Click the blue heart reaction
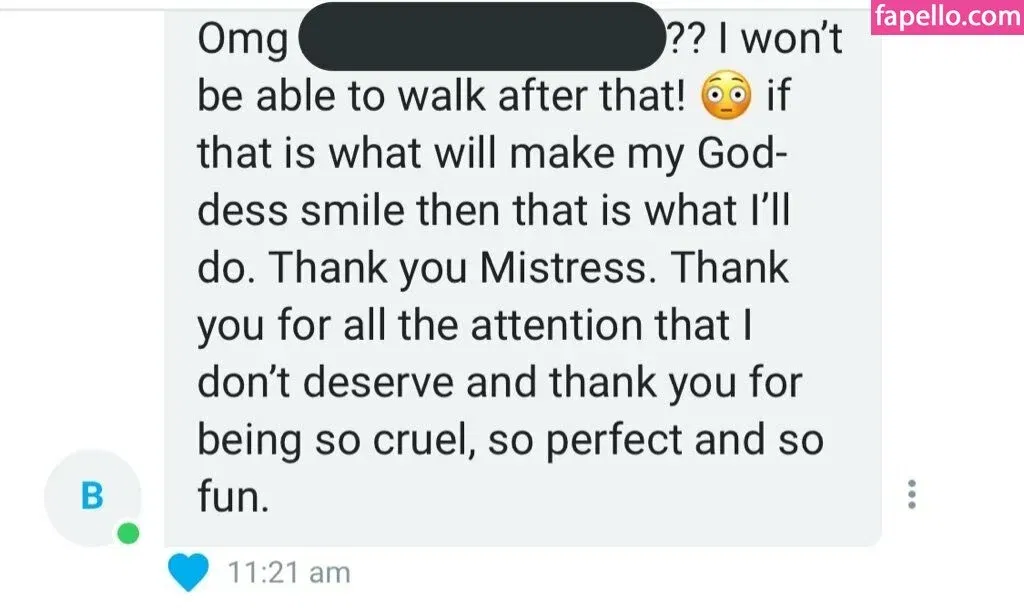 [x=190, y=573]
